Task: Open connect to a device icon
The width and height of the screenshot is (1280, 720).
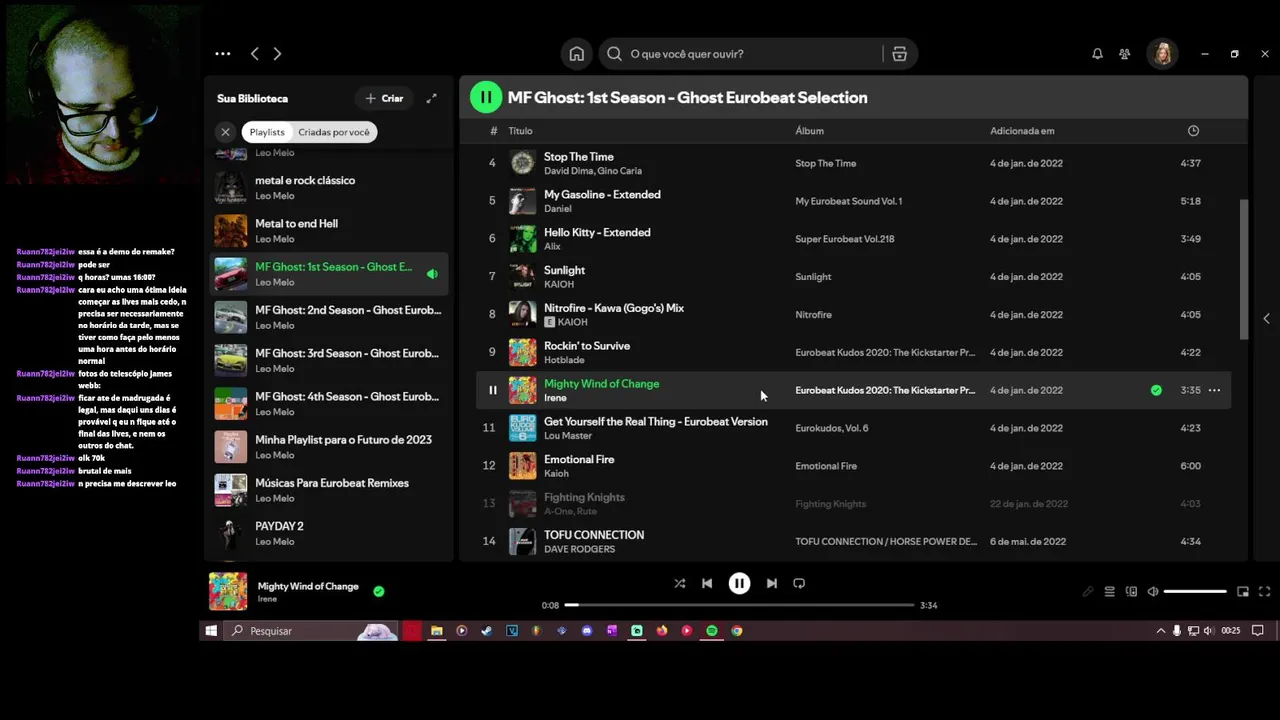Action: coord(1132,592)
